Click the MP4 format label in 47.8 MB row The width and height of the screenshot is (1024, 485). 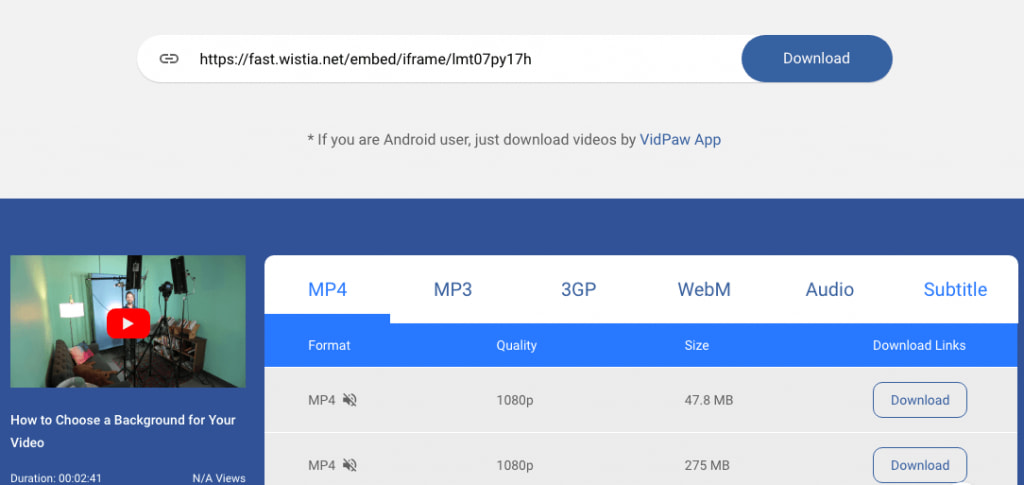click(x=321, y=400)
